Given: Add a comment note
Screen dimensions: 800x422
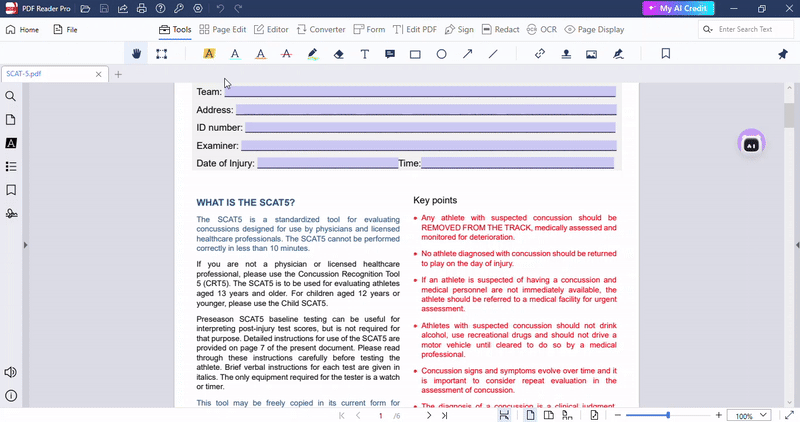Looking at the screenshot, I should (390, 54).
